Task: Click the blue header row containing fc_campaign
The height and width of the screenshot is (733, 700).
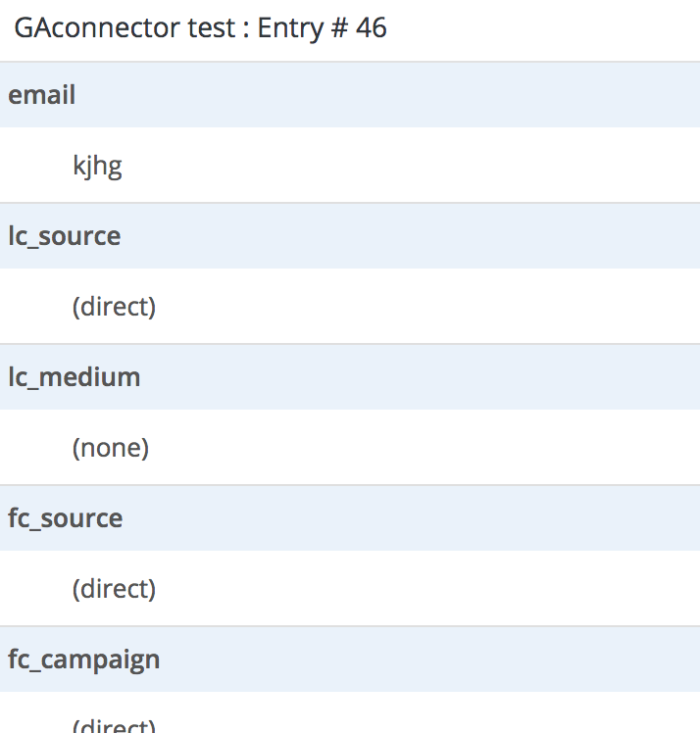Action: coord(400,660)
